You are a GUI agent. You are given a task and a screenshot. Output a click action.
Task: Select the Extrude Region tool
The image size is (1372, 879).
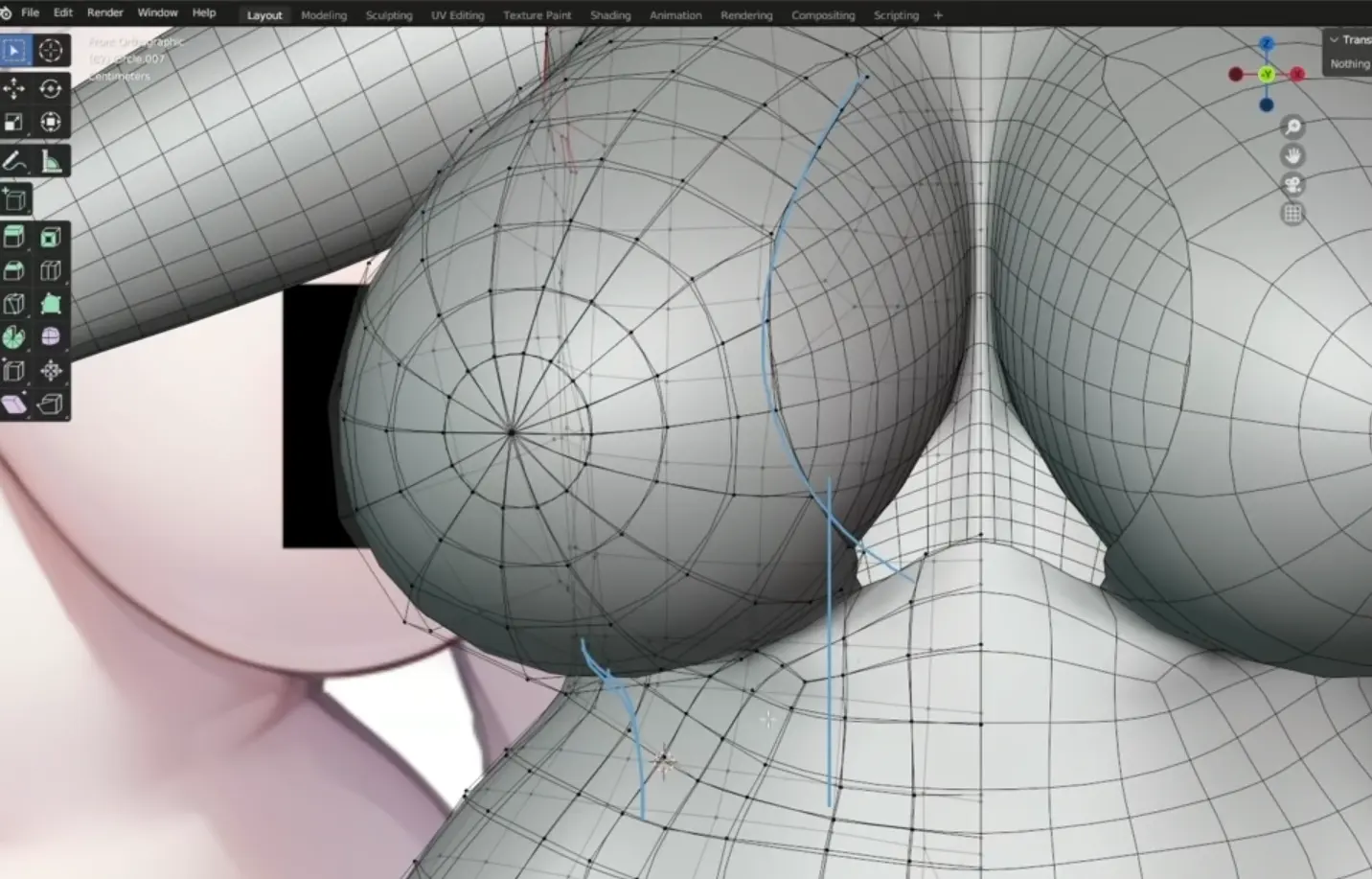(14, 237)
